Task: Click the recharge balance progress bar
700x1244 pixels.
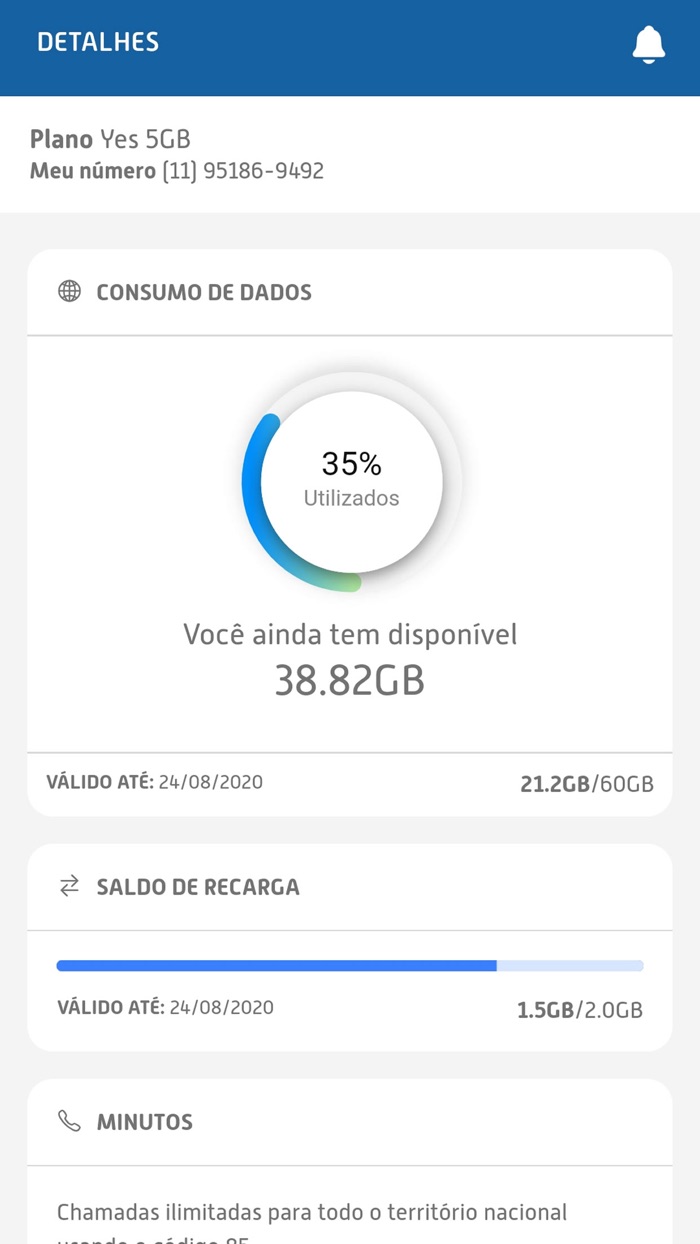Action: coord(350,965)
